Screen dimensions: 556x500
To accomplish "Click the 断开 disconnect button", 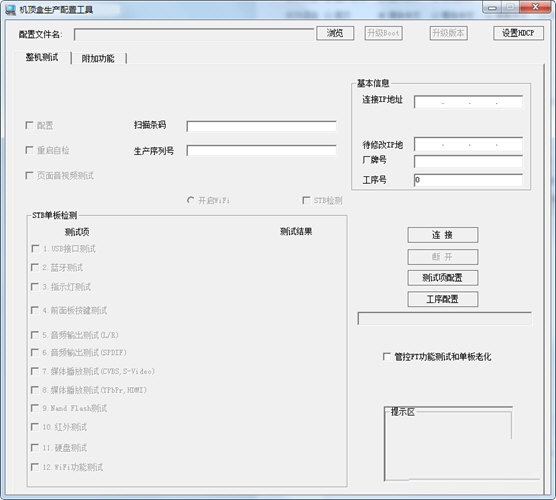I will click(443, 257).
